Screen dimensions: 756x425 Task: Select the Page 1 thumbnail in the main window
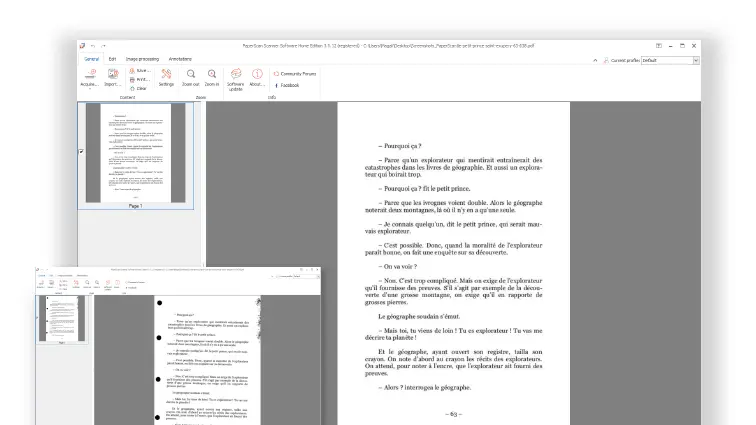click(135, 152)
